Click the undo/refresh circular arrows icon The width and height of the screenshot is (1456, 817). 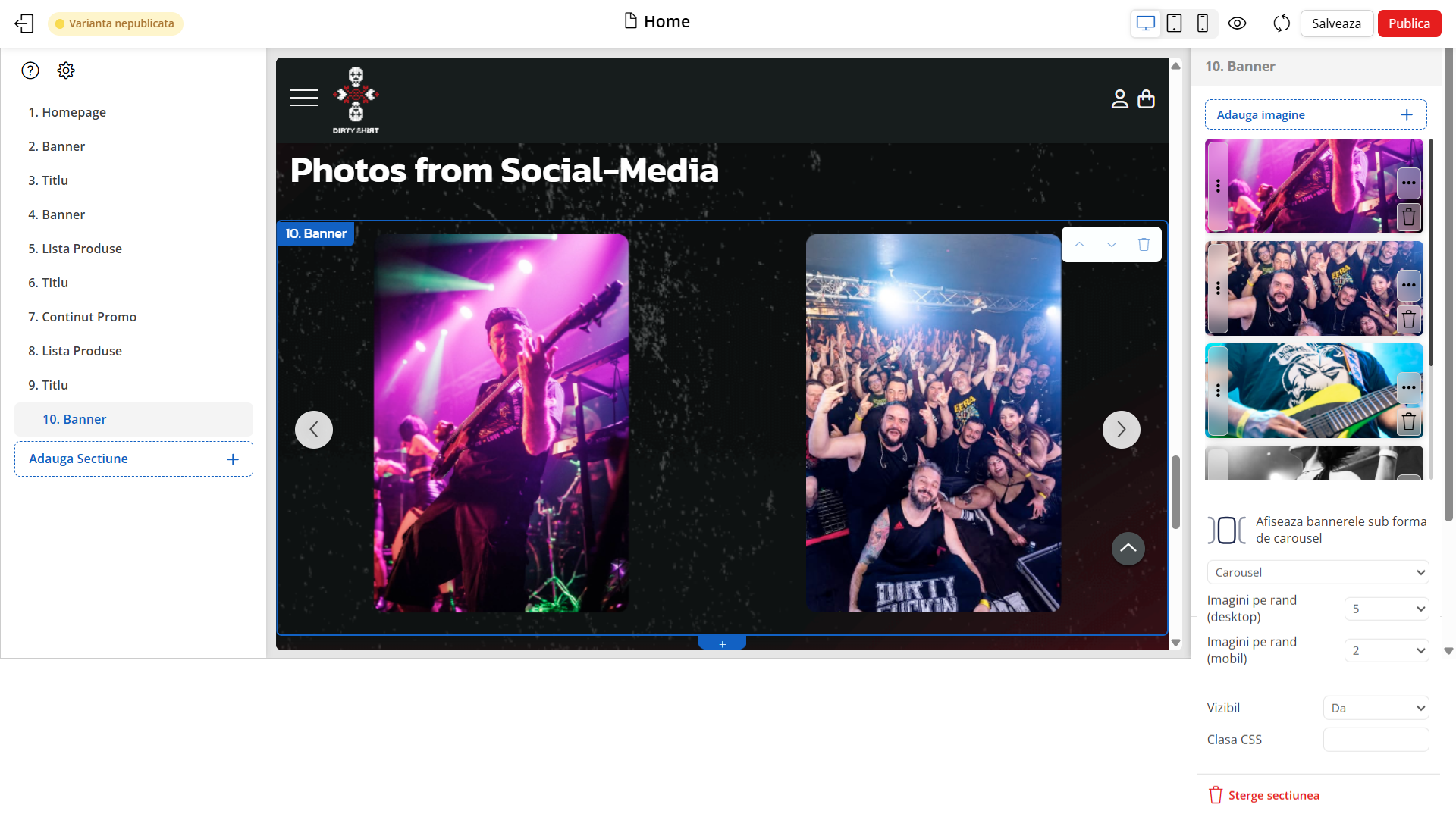[1282, 23]
